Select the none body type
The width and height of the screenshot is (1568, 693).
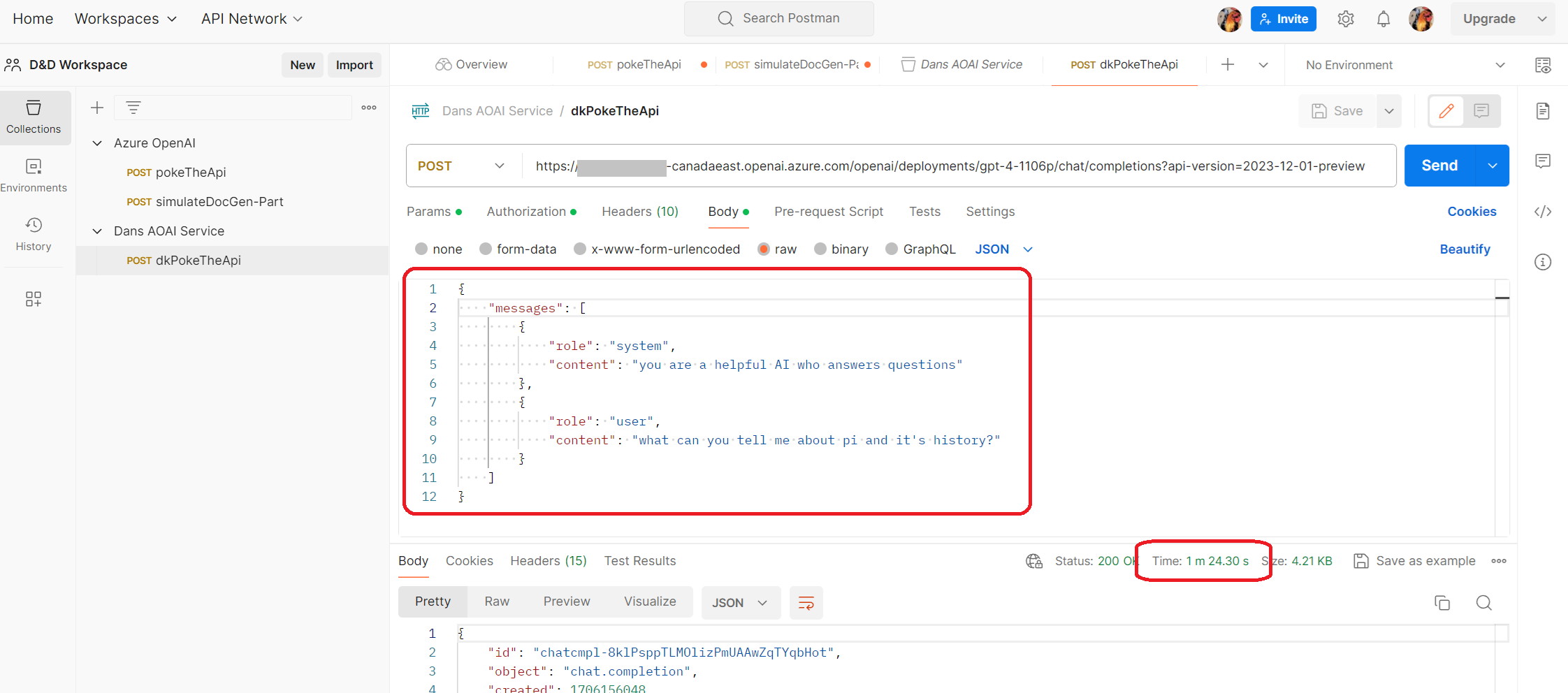[421, 249]
